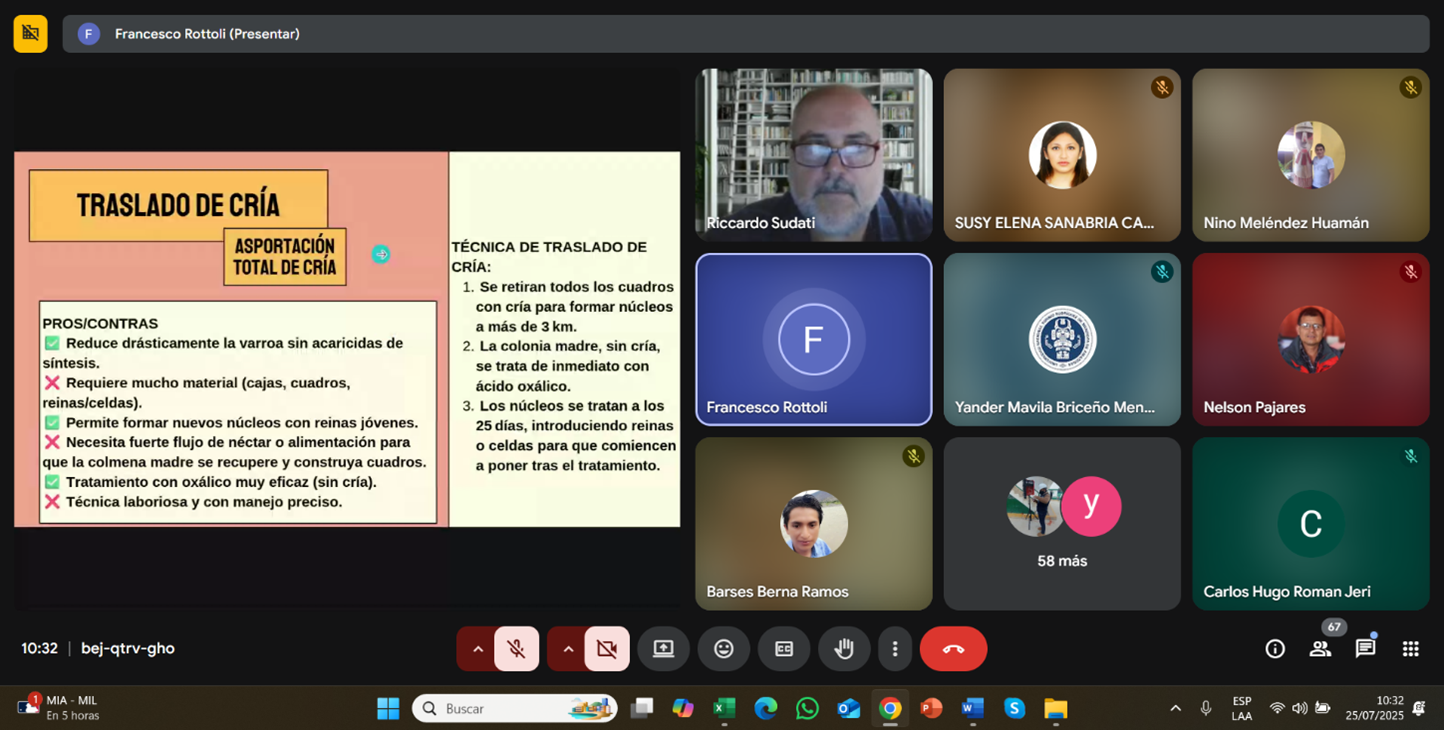1444x730 pixels.
Task: Turn on the camera toggle
Action: tap(607, 649)
